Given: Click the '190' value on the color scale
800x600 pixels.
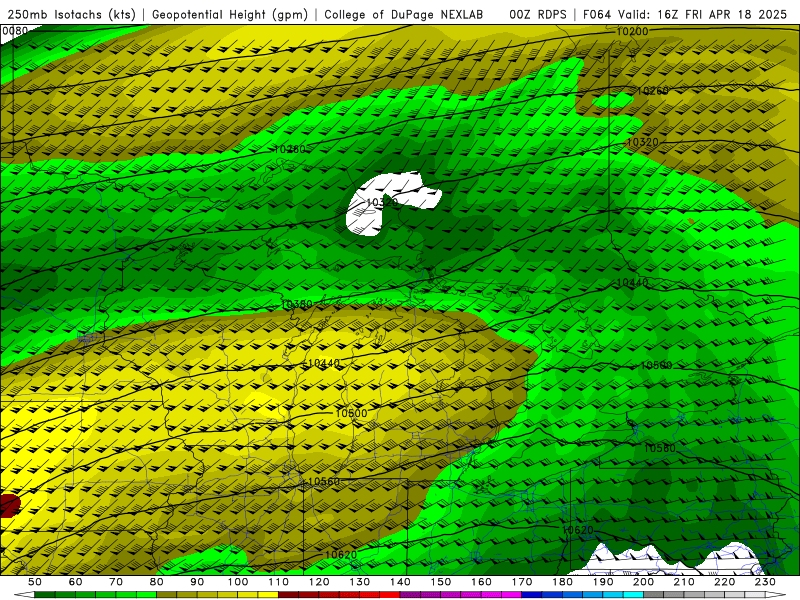Looking at the screenshot, I should click(603, 582).
